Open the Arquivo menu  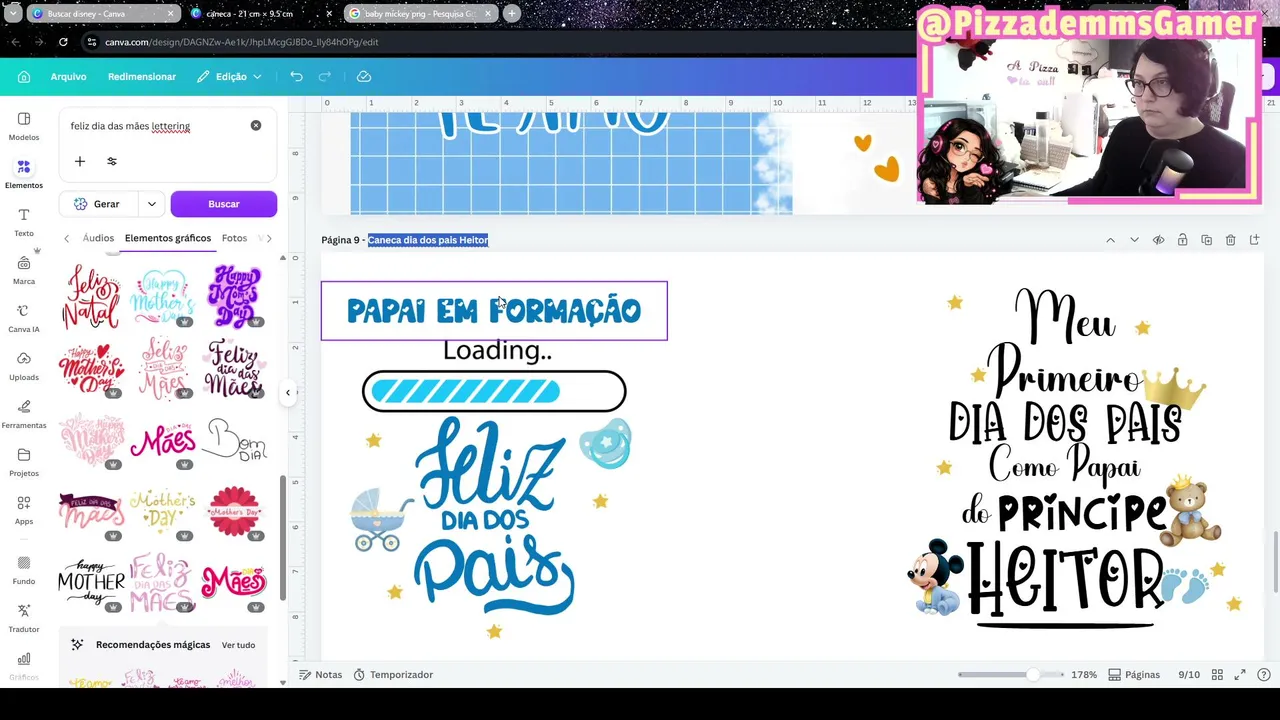(x=69, y=77)
